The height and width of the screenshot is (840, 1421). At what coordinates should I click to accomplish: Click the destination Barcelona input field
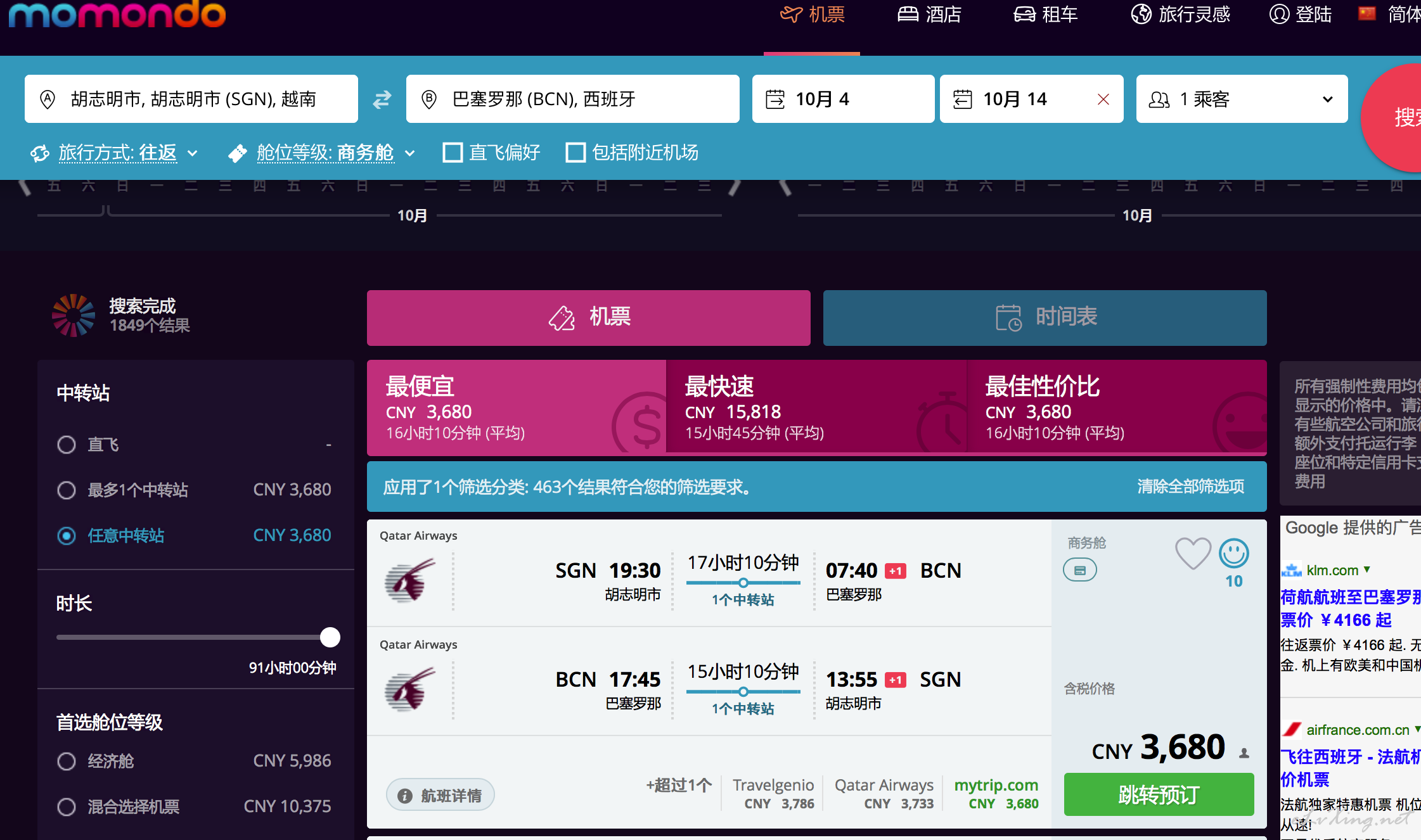(573, 99)
